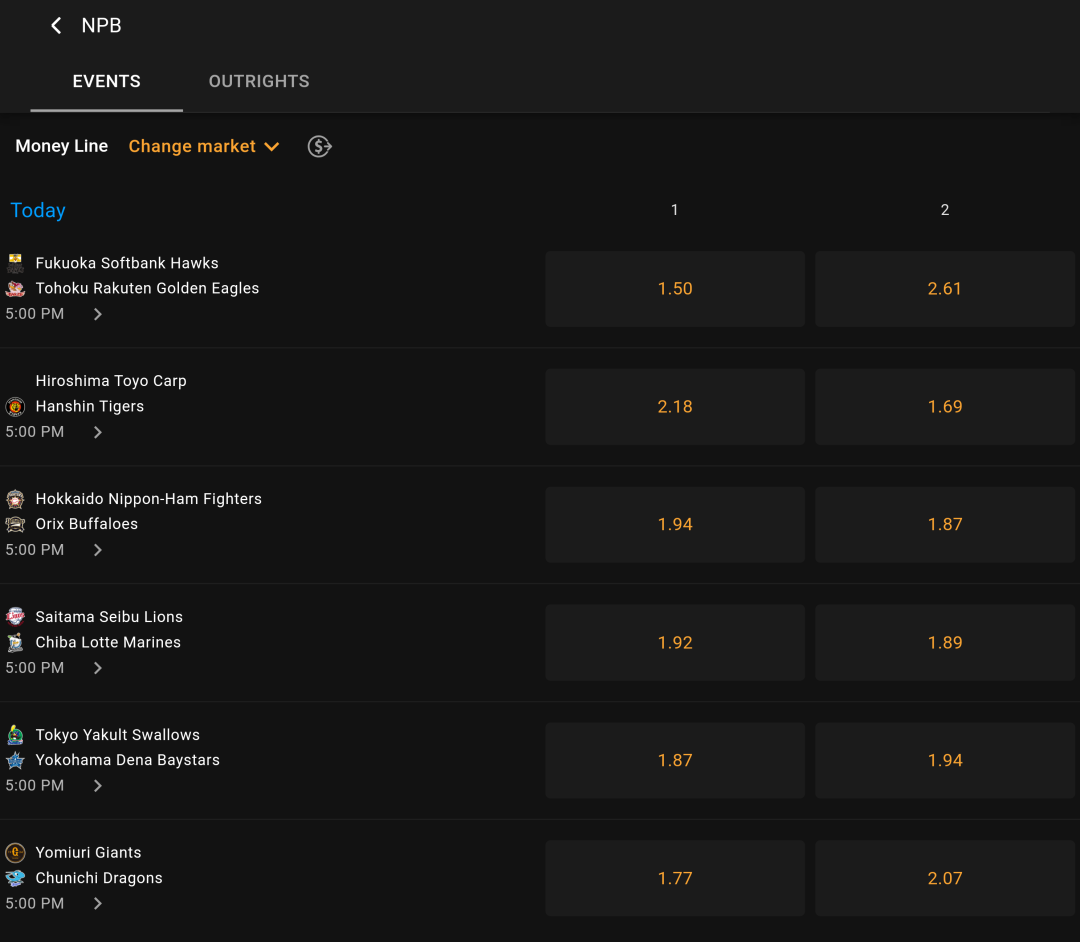Switch to the EVENTS tab
Viewport: 1080px width, 942px height.
pos(107,81)
